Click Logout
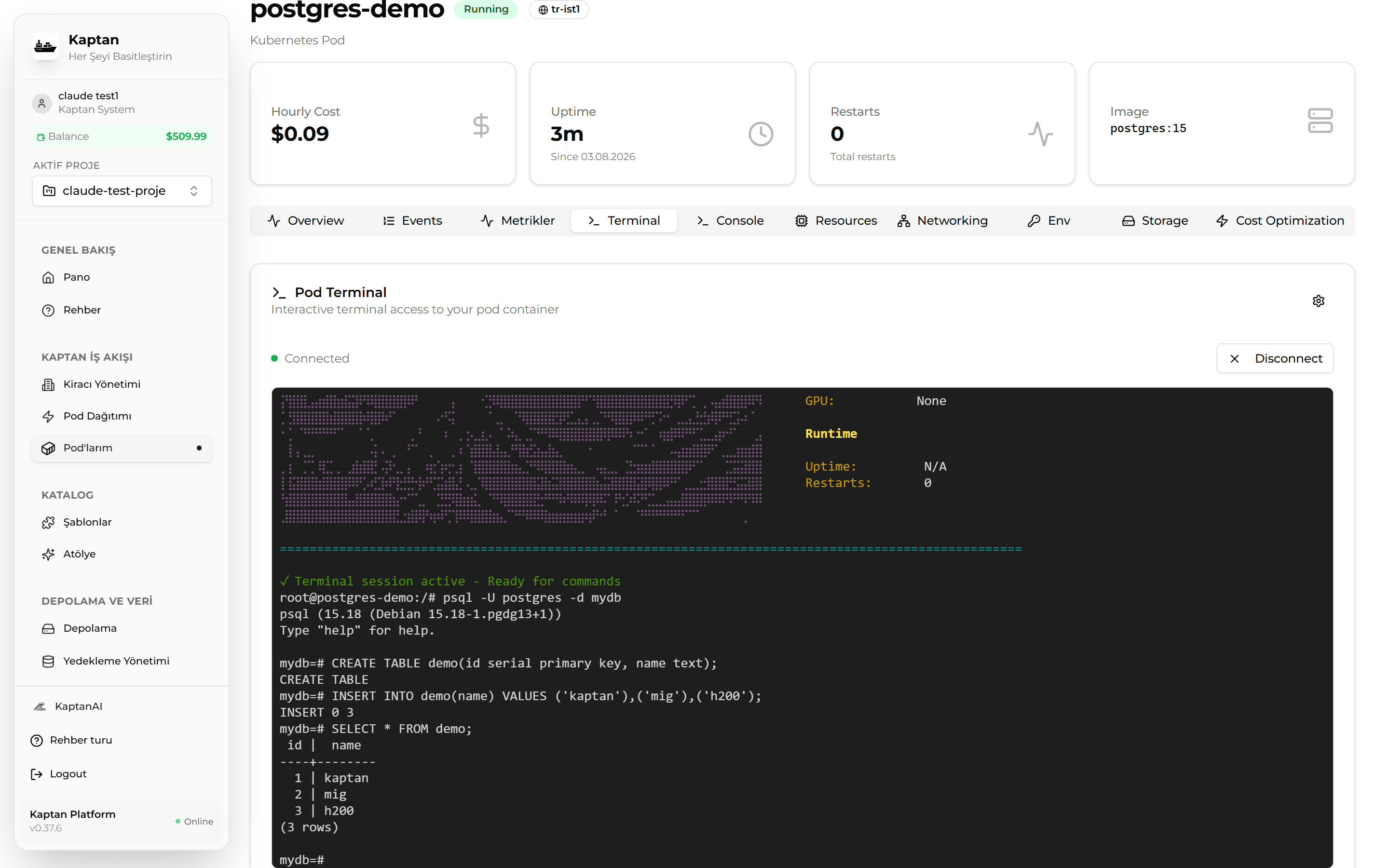Image resolution: width=1389 pixels, height=868 pixels. (x=122, y=774)
